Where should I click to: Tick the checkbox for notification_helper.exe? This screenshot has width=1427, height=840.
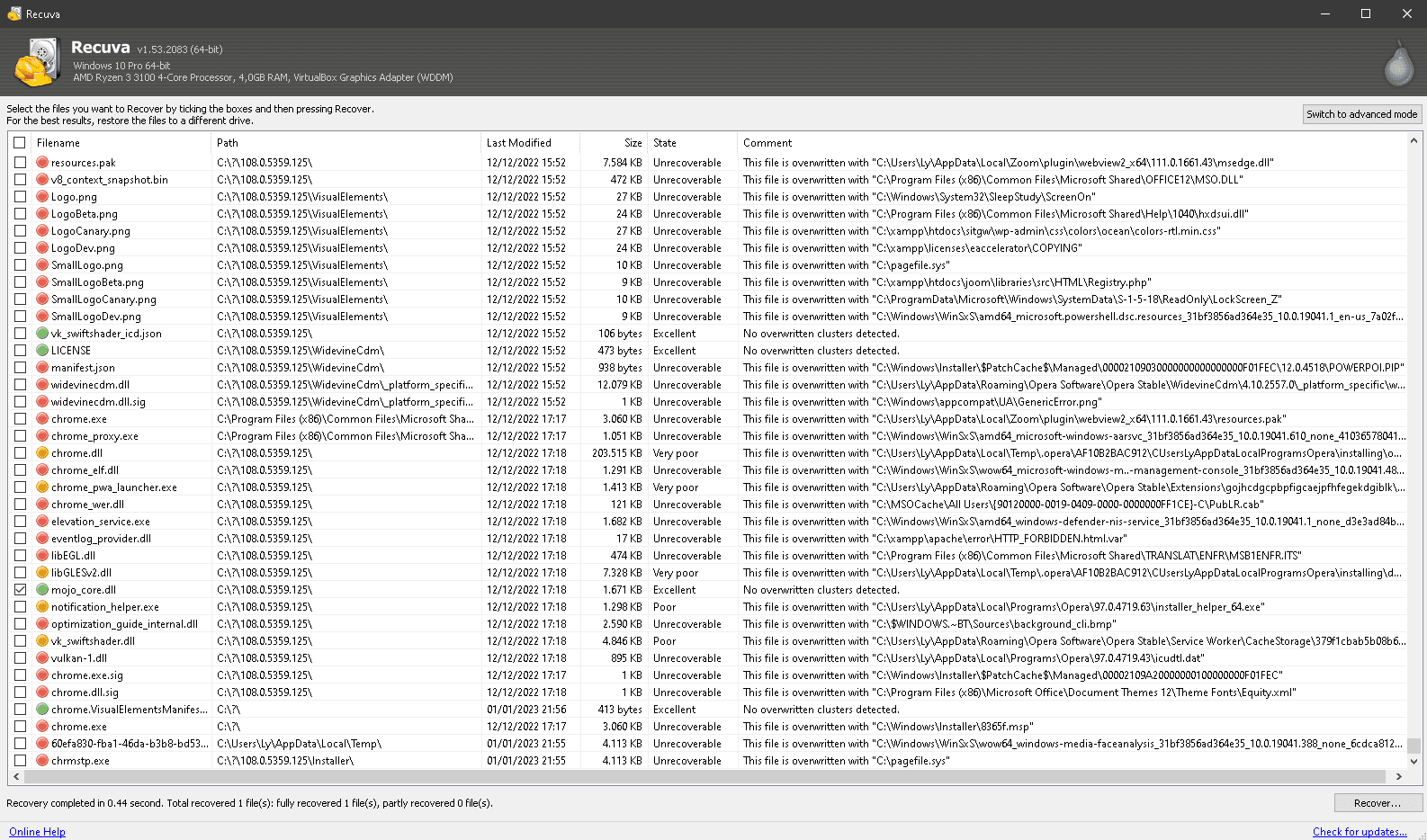click(x=20, y=607)
